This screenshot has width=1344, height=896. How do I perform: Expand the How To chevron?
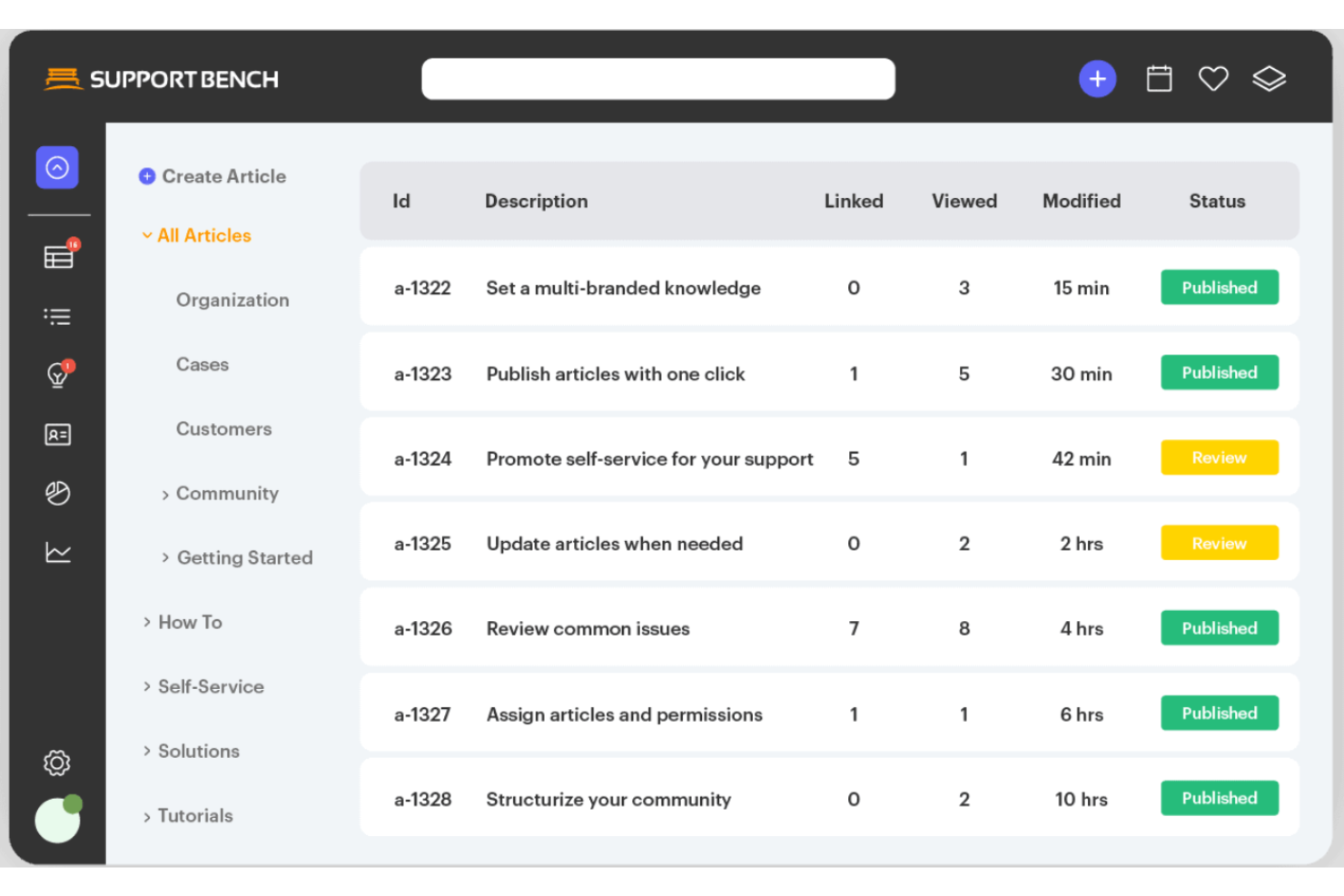147,622
